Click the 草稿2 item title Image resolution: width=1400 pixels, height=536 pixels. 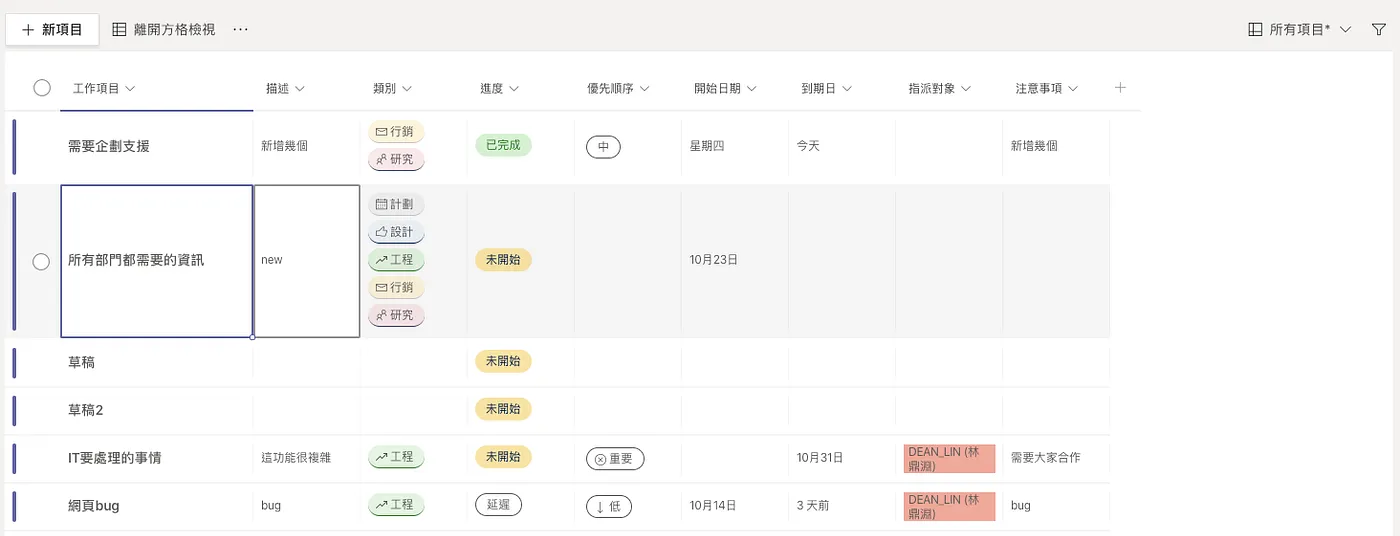[x=86, y=410]
